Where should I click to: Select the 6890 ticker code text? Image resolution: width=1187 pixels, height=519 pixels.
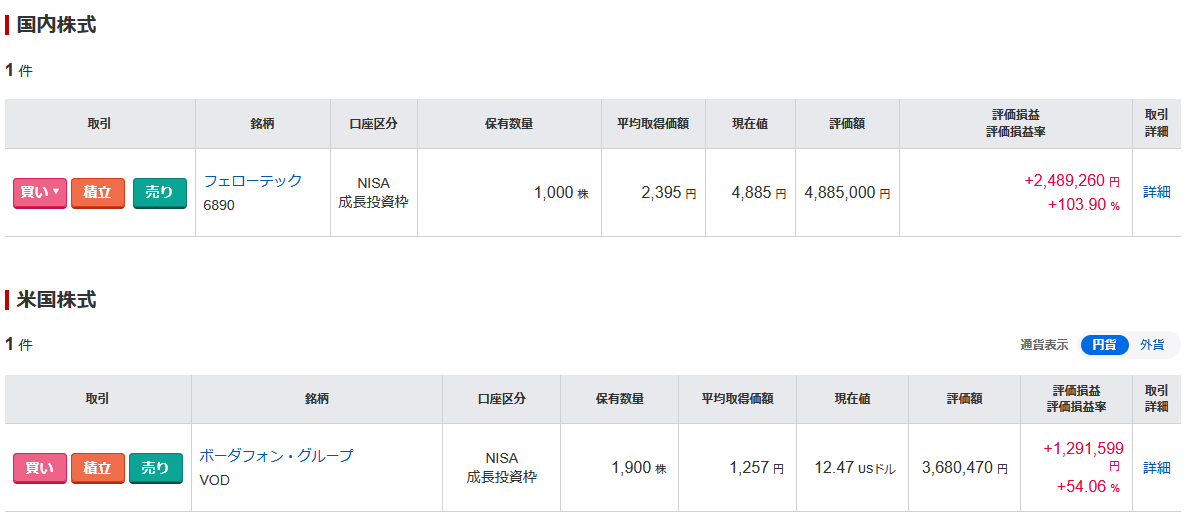[x=219, y=205]
